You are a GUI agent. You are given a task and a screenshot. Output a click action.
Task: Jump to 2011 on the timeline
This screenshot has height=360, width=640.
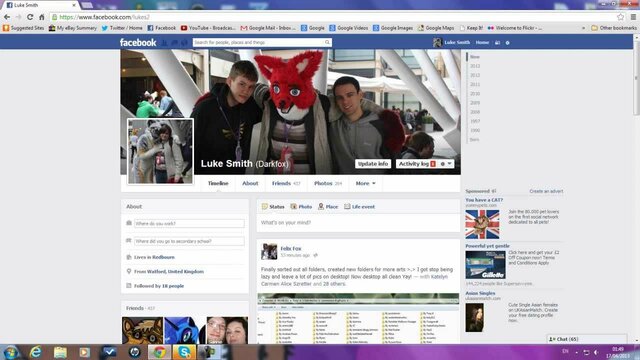(475, 84)
